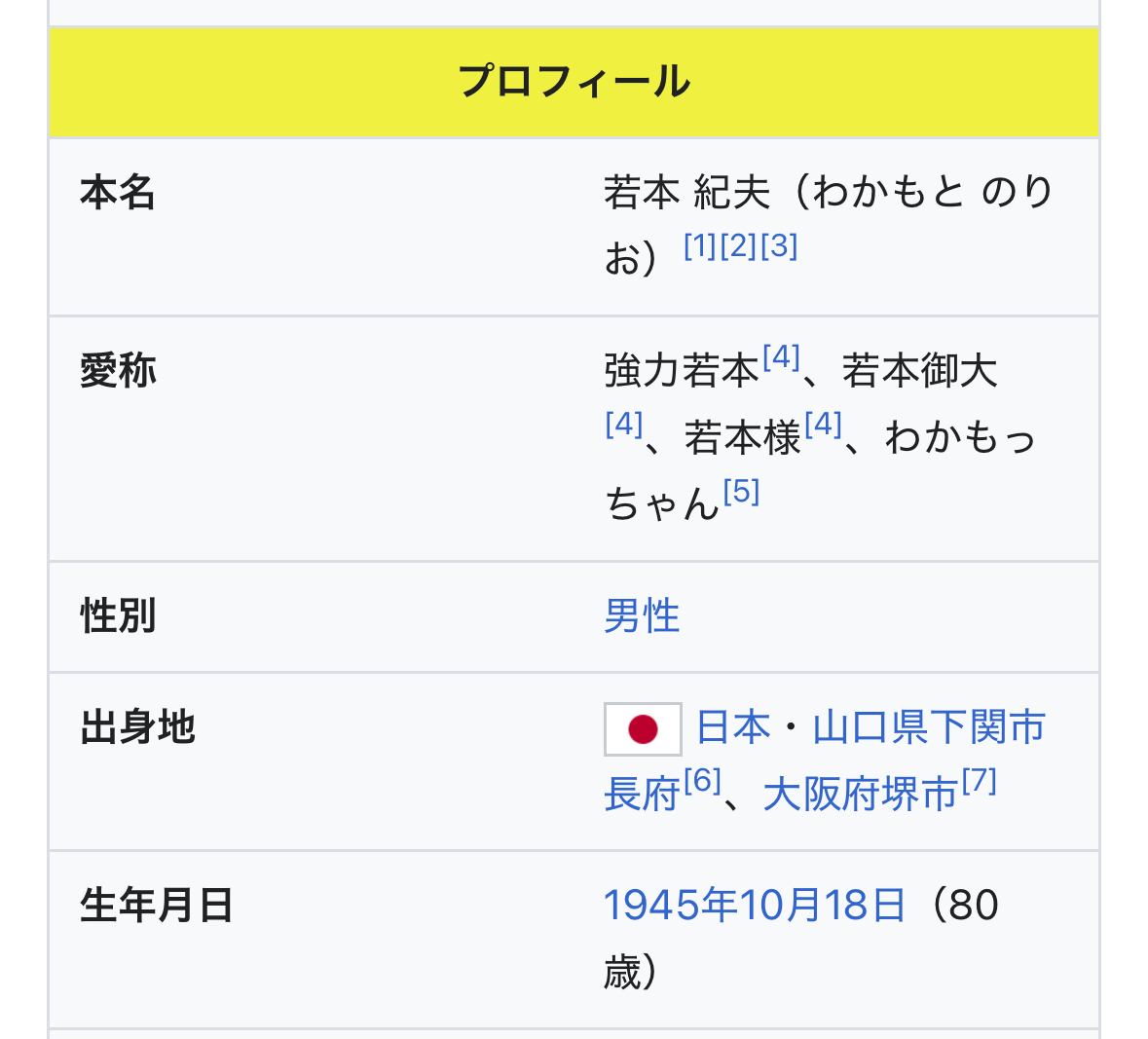Go to the 山口県下関市 link
The height and width of the screenshot is (1039, 1148).
pyautogui.click(x=929, y=727)
